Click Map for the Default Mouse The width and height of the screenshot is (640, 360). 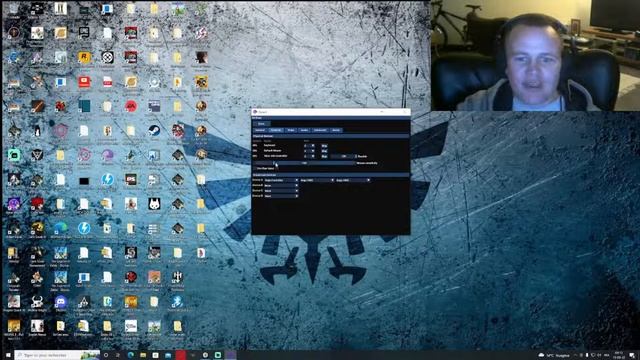point(324,151)
